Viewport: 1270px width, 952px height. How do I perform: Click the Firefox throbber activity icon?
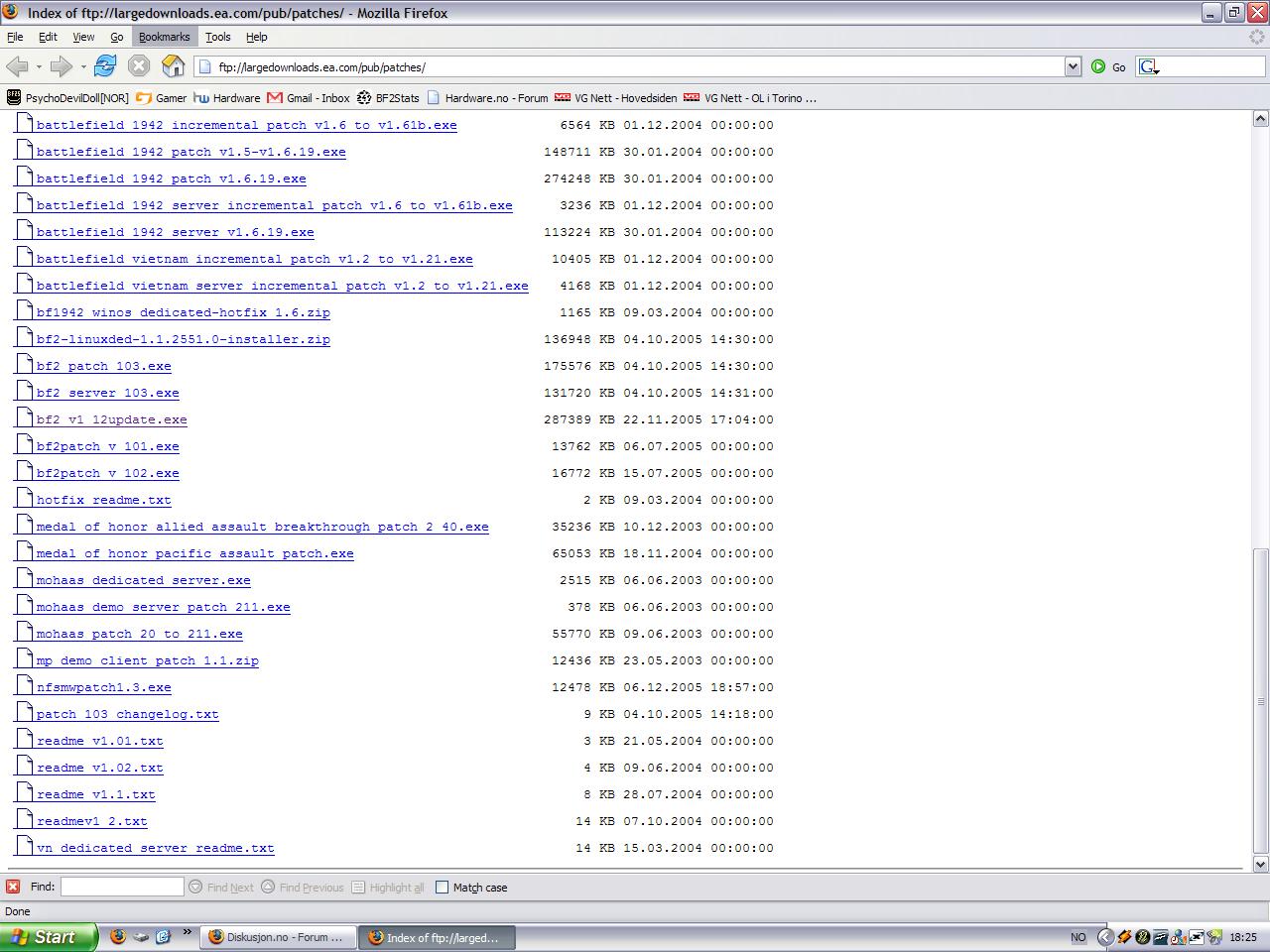coord(1257,37)
